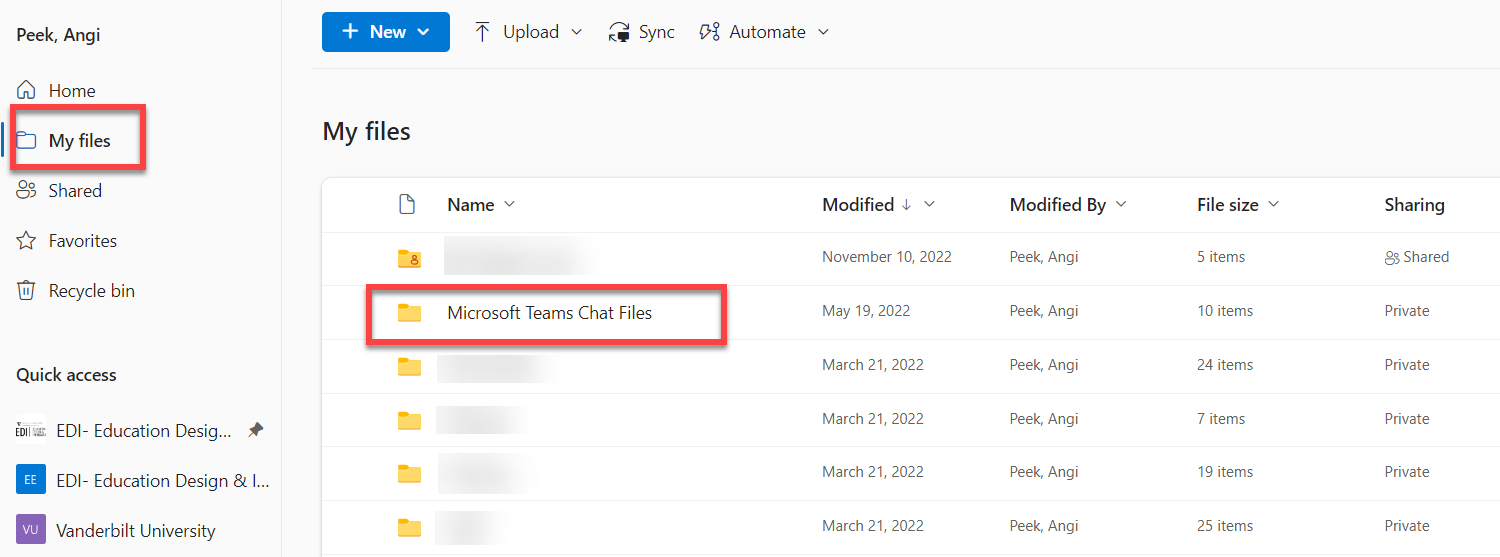Click the Sync icon in toolbar

tap(619, 32)
